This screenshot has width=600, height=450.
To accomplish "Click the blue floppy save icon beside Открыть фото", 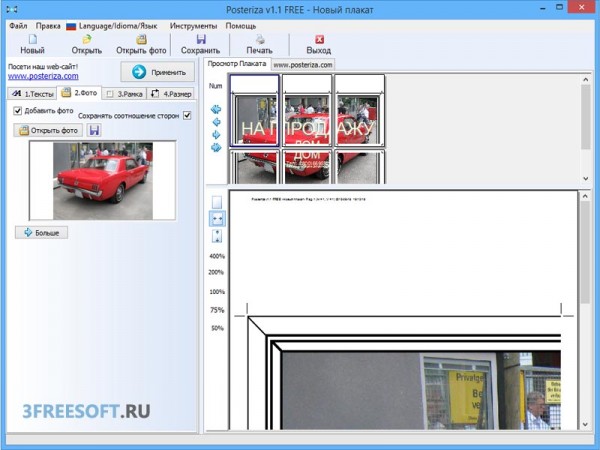I will coord(94,130).
